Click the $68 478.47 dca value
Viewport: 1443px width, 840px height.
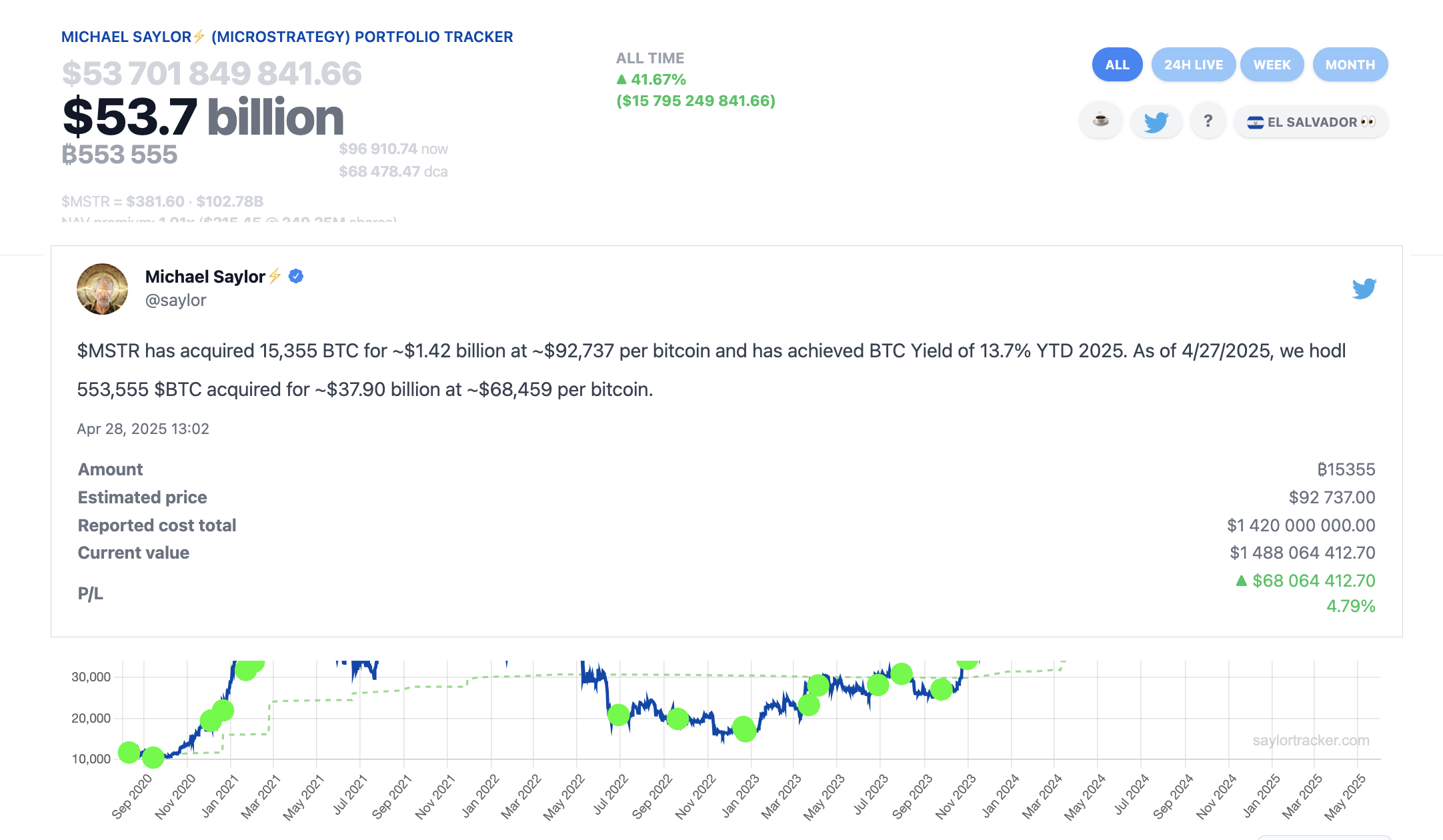coord(393,171)
